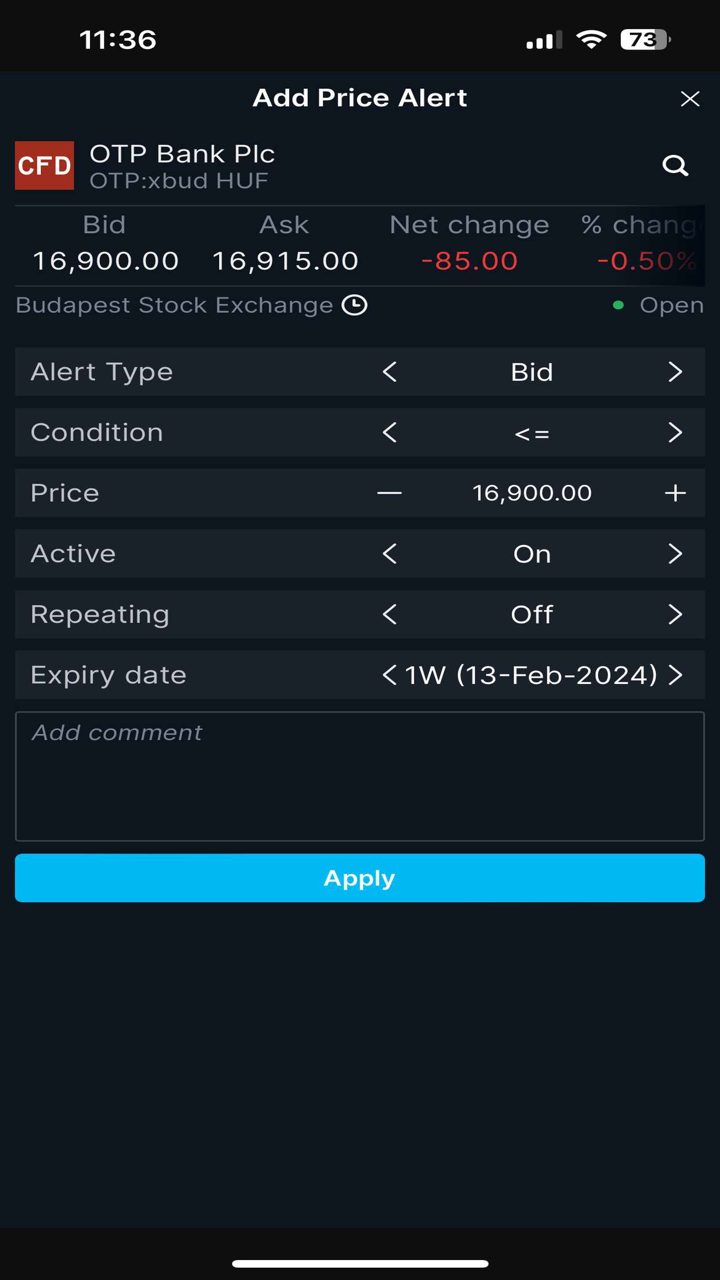Move Expiry date to previous option
Screen dimensions: 720x1280
[x=389, y=675]
